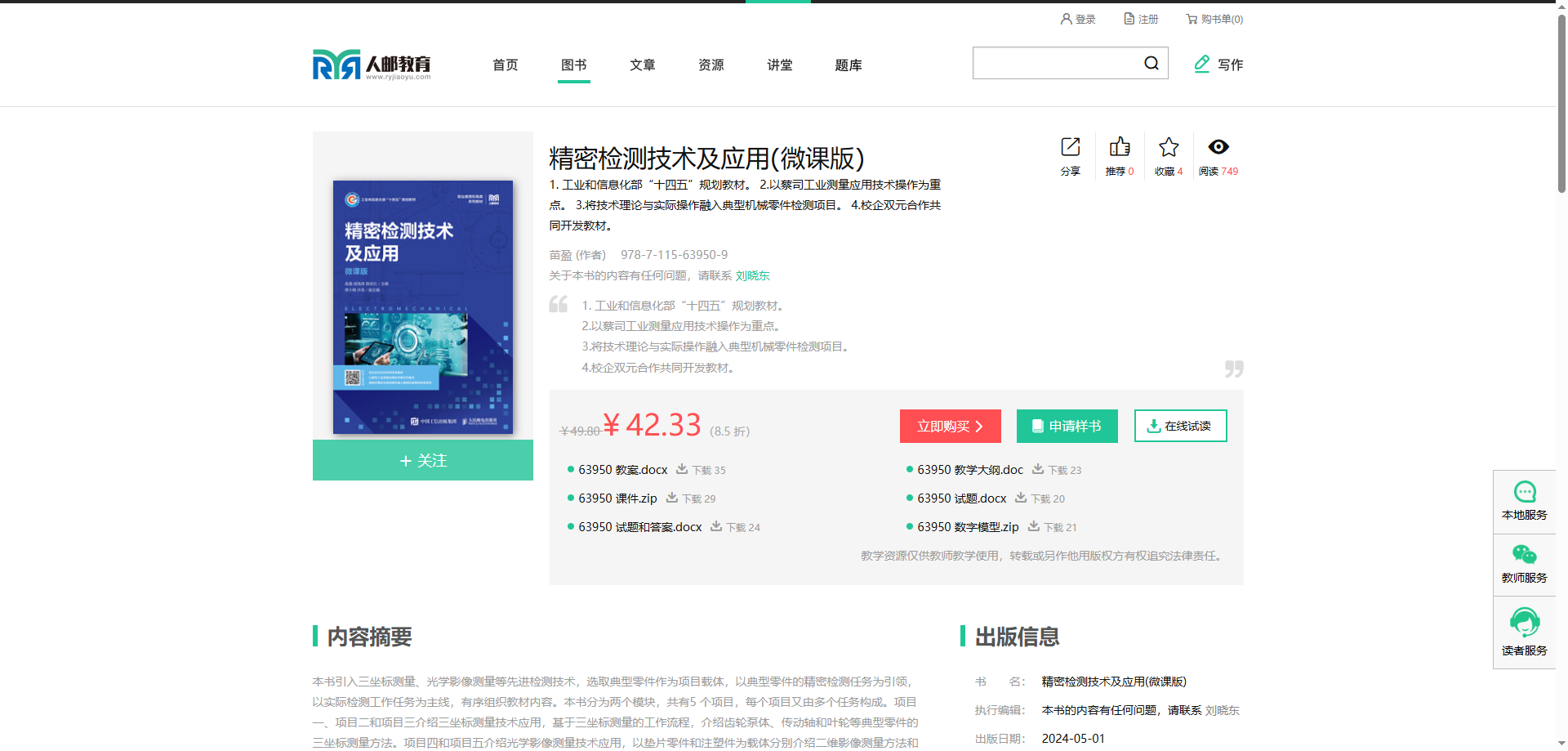Click the + 关注 follow button
Image resolution: width=1568 pixels, height=751 pixels.
pyautogui.click(x=423, y=460)
